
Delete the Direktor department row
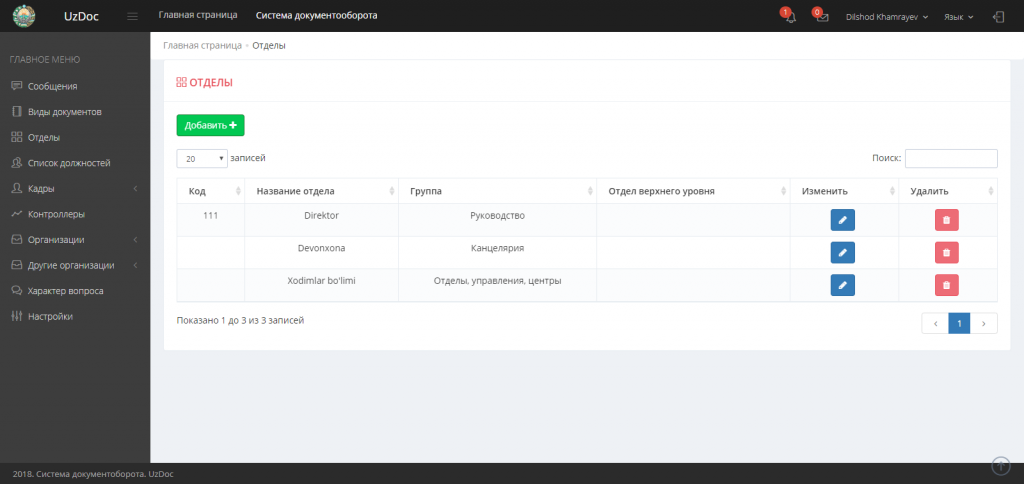click(946, 220)
